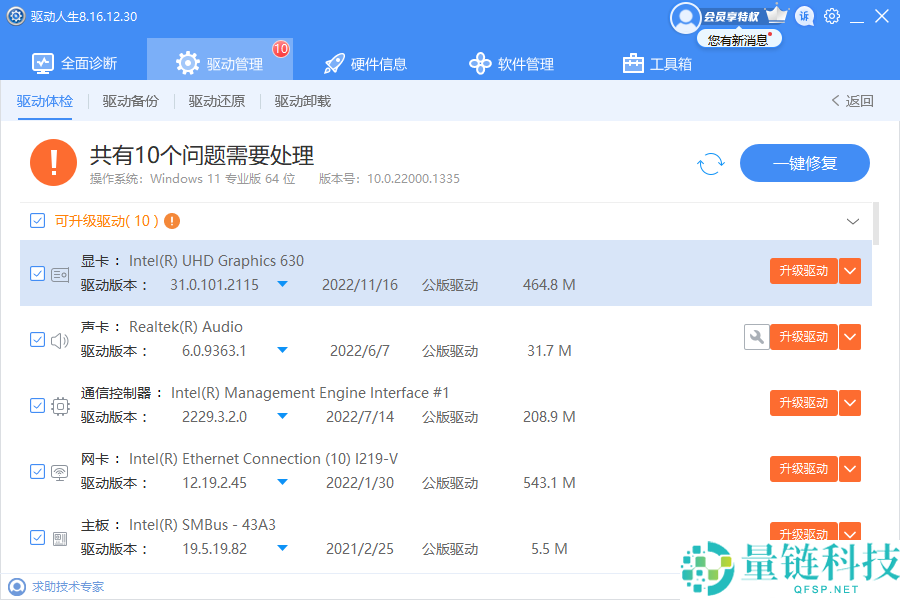Switch to 驱动备份 sub-tab
The width and height of the screenshot is (900, 600).
pyautogui.click(x=130, y=101)
